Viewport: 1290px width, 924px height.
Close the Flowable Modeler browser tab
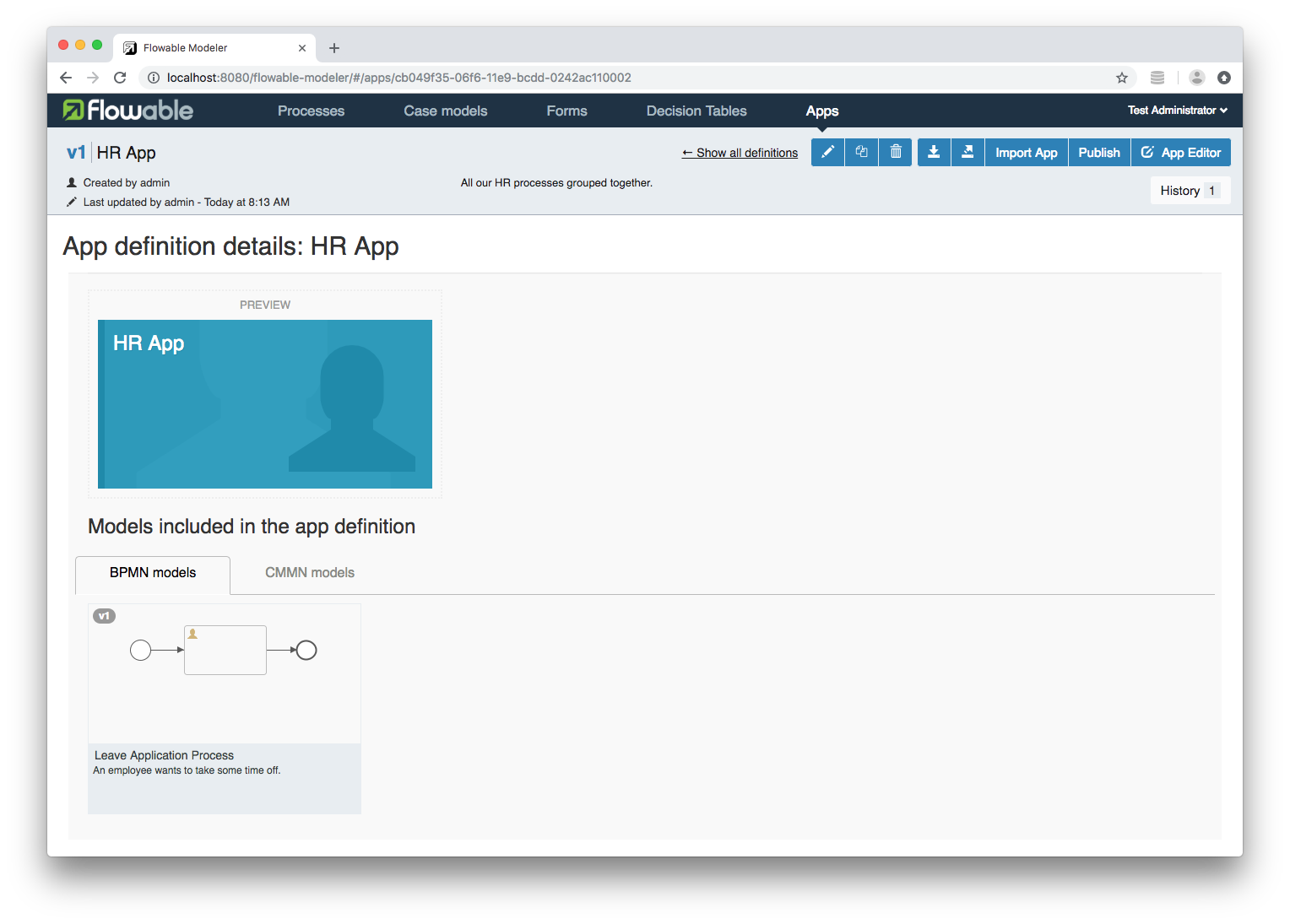coord(302,48)
